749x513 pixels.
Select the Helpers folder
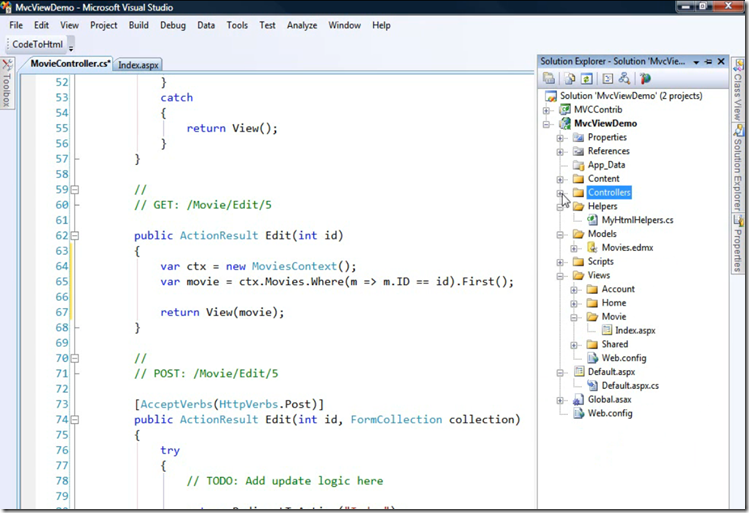(x=602, y=206)
